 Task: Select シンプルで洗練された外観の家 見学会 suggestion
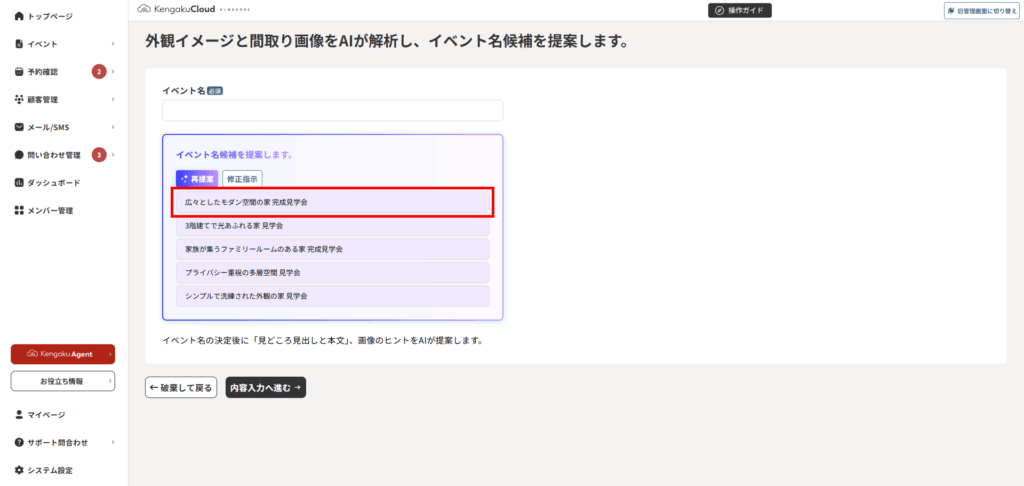click(332, 295)
